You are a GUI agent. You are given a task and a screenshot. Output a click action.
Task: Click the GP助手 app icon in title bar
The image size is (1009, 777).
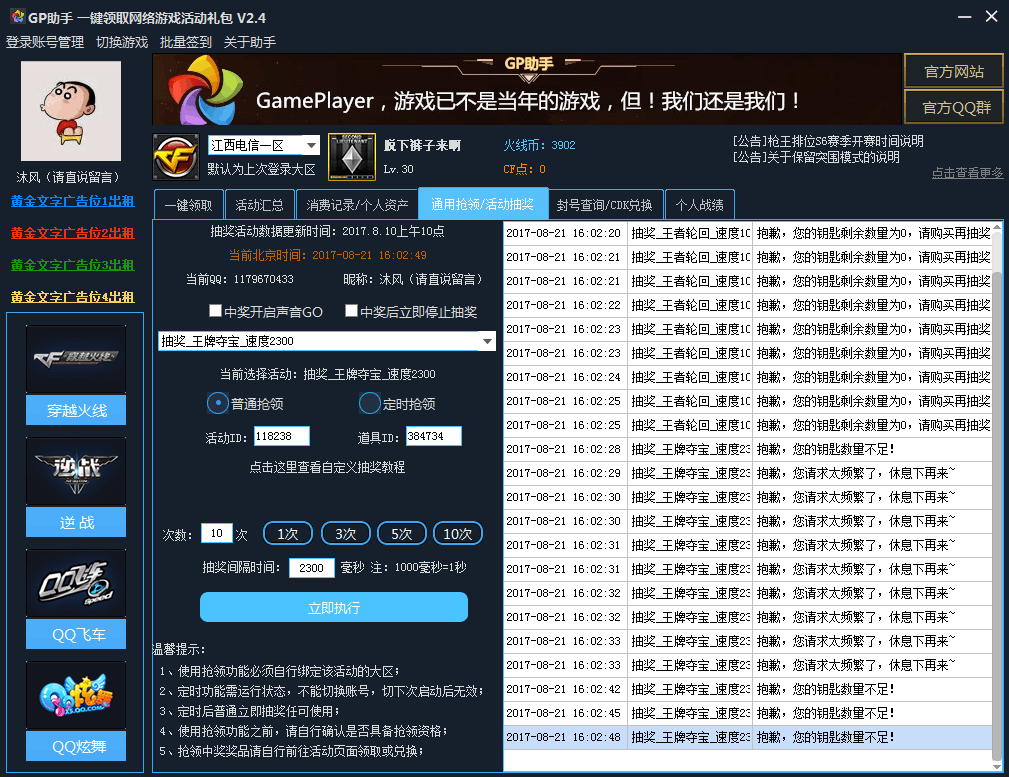(17, 17)
